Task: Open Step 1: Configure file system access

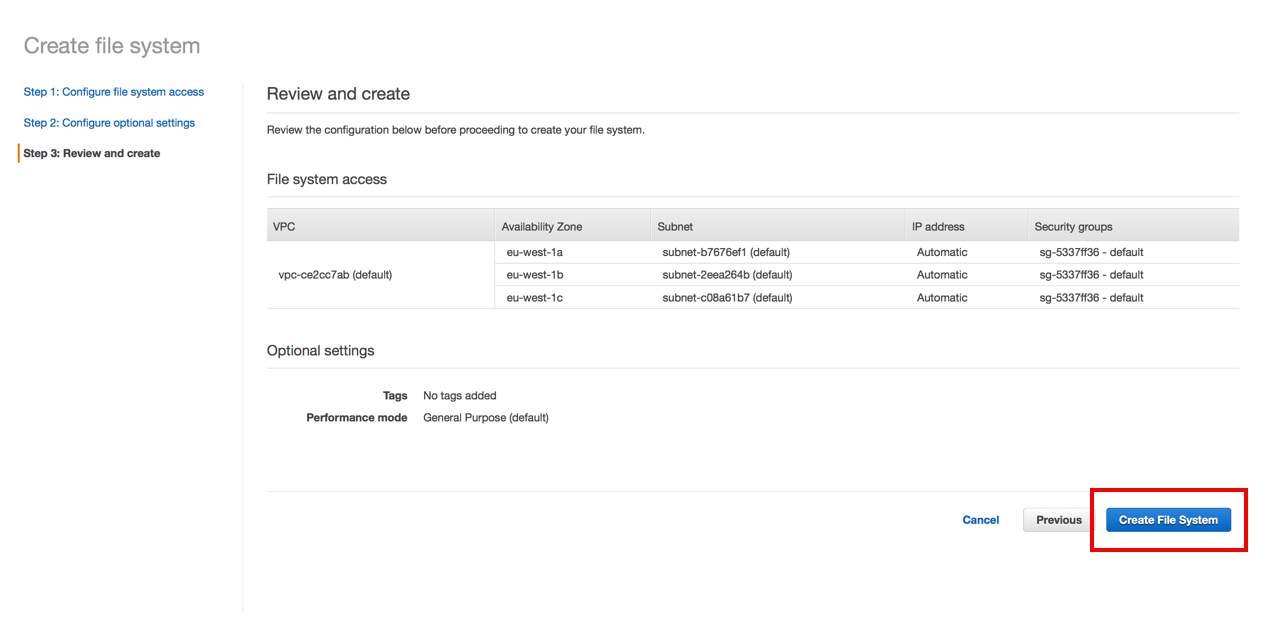Action: (x=113, y=91)
